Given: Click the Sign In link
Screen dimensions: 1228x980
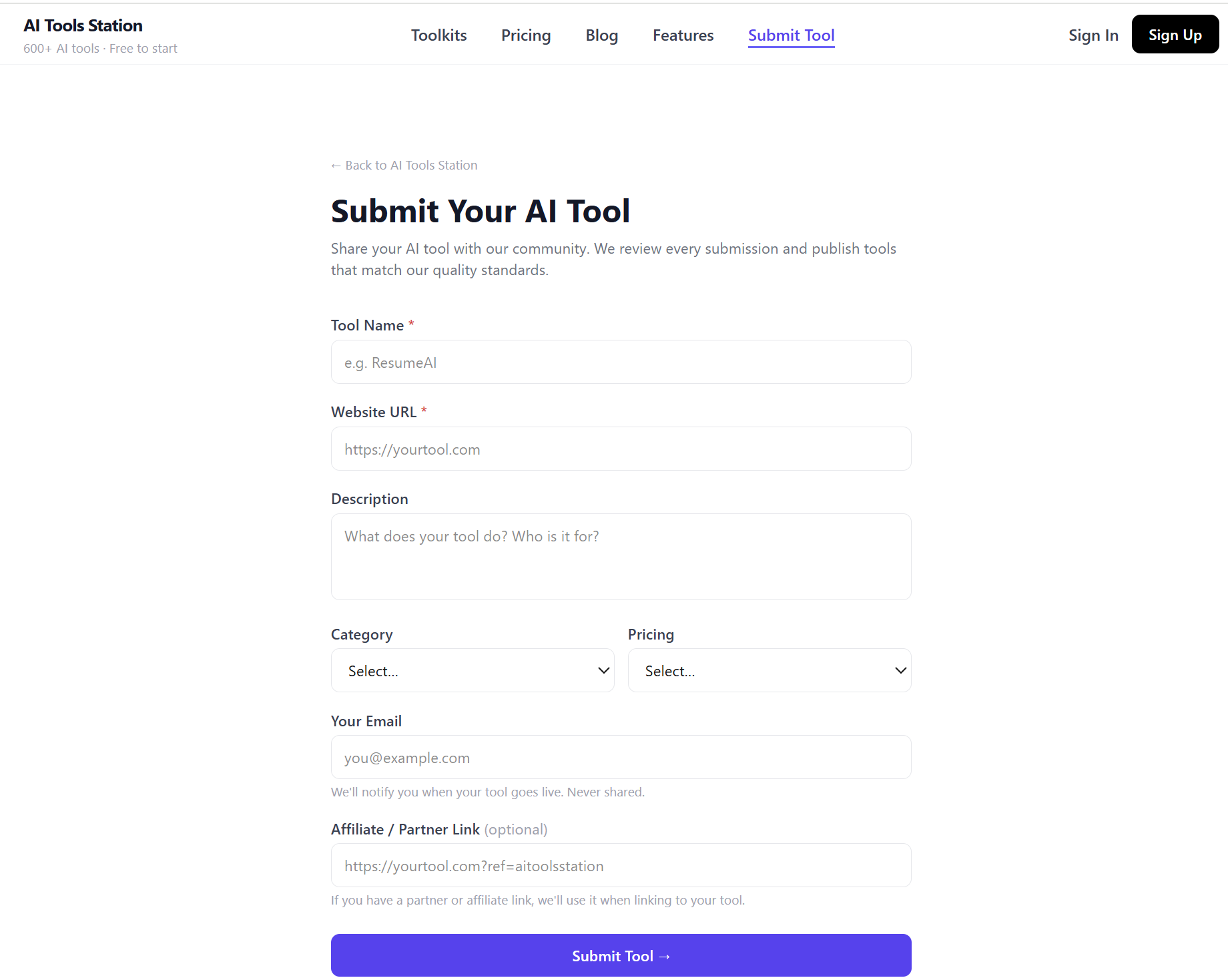Looking at the screenshot, I should pos(1093,35).
